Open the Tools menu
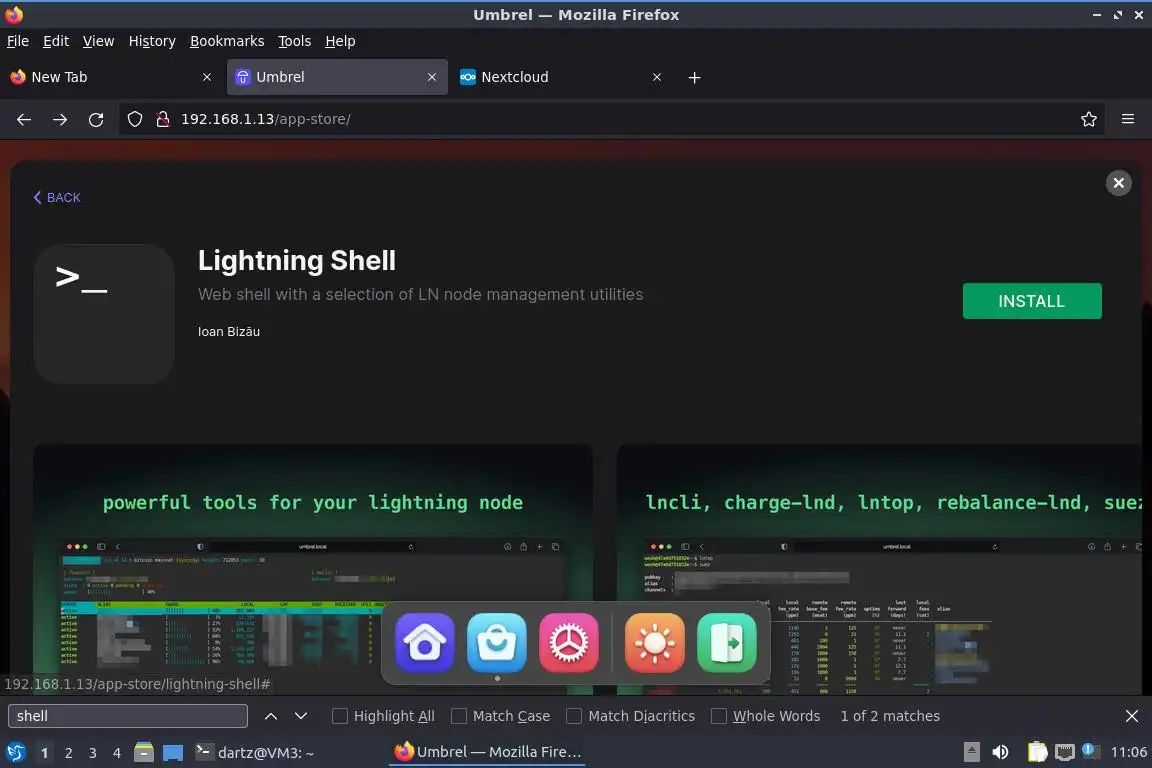 pos(295,41)
